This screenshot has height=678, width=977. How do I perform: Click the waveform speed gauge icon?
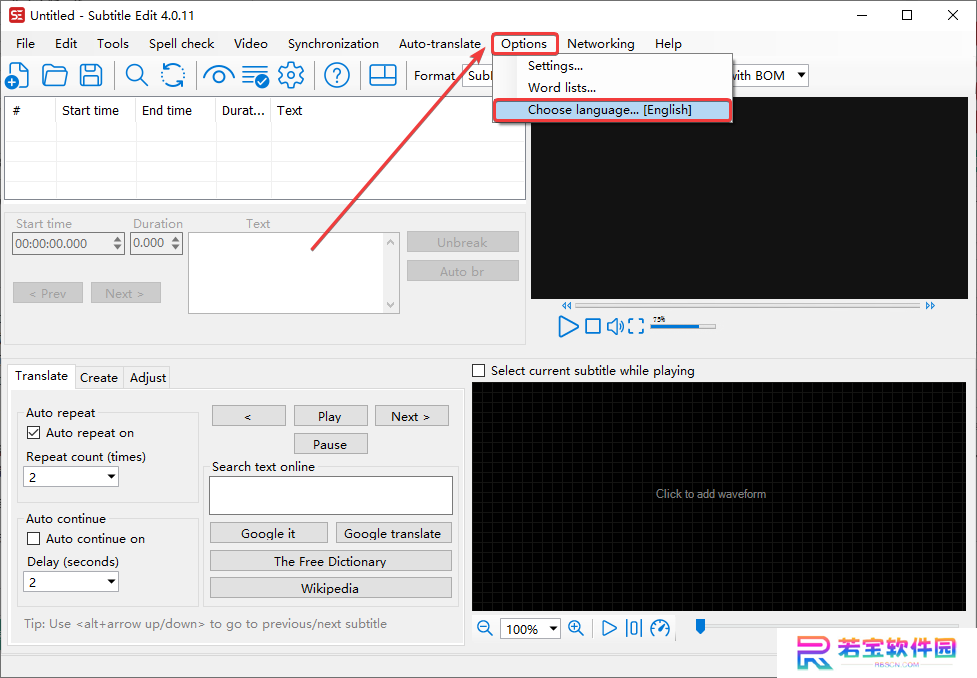tap(660, 628)
